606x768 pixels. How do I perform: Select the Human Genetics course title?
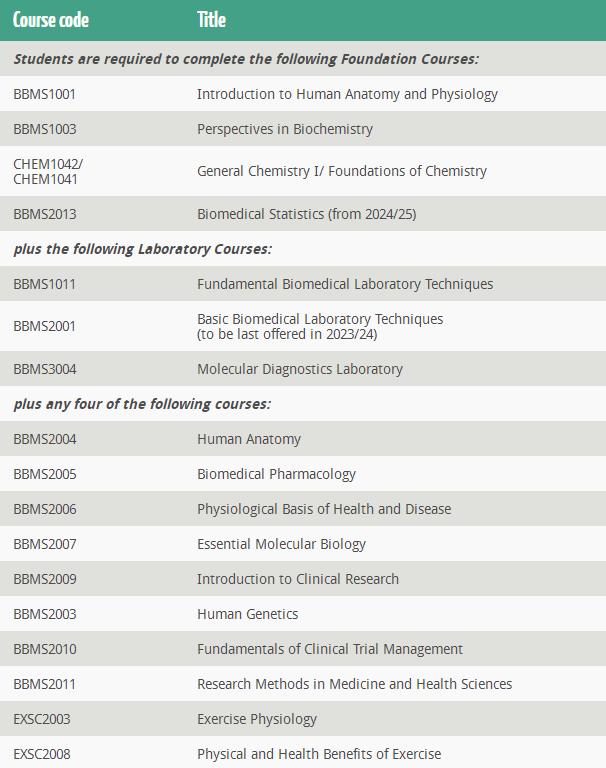pyautogui.click(x=247, y=614)
